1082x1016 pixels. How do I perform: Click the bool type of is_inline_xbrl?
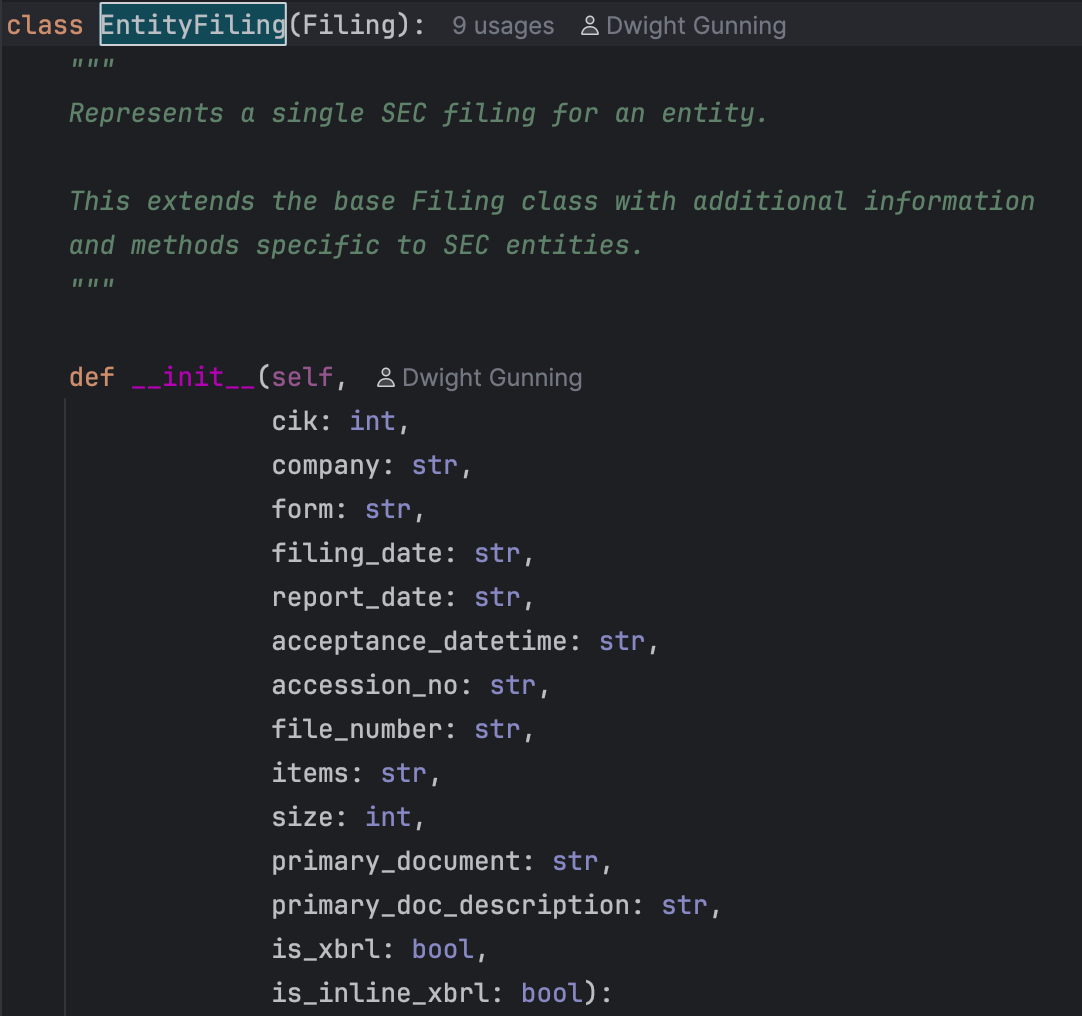(x=552, y=993)
